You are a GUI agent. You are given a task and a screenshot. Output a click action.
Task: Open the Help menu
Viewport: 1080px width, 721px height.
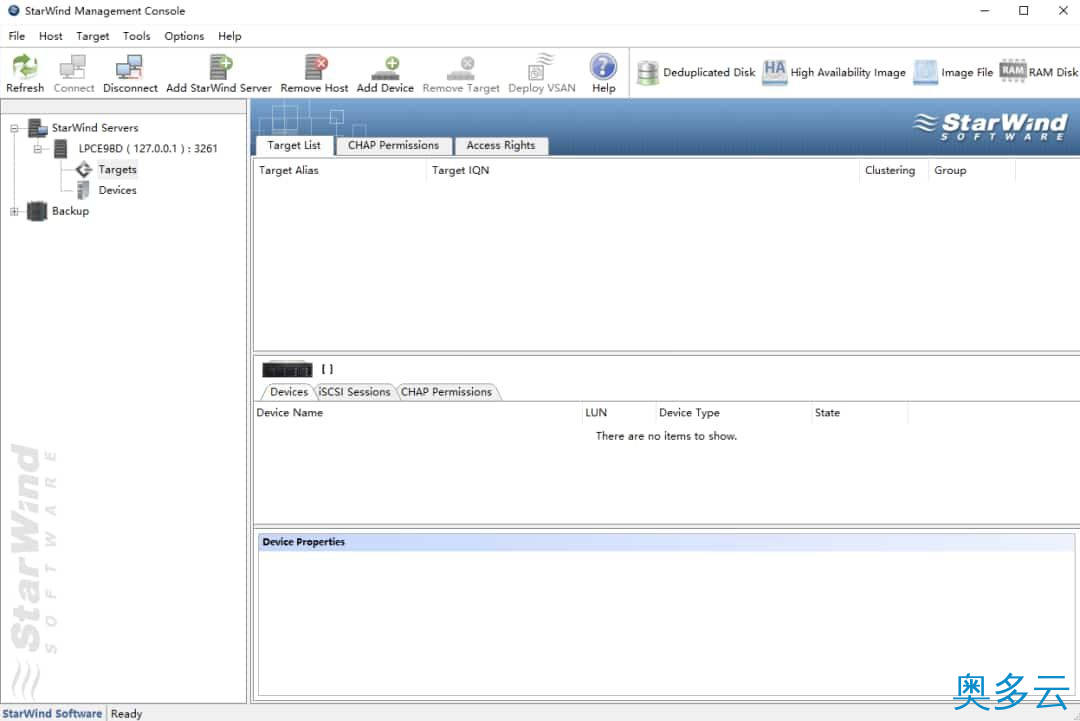click(229, 36)
